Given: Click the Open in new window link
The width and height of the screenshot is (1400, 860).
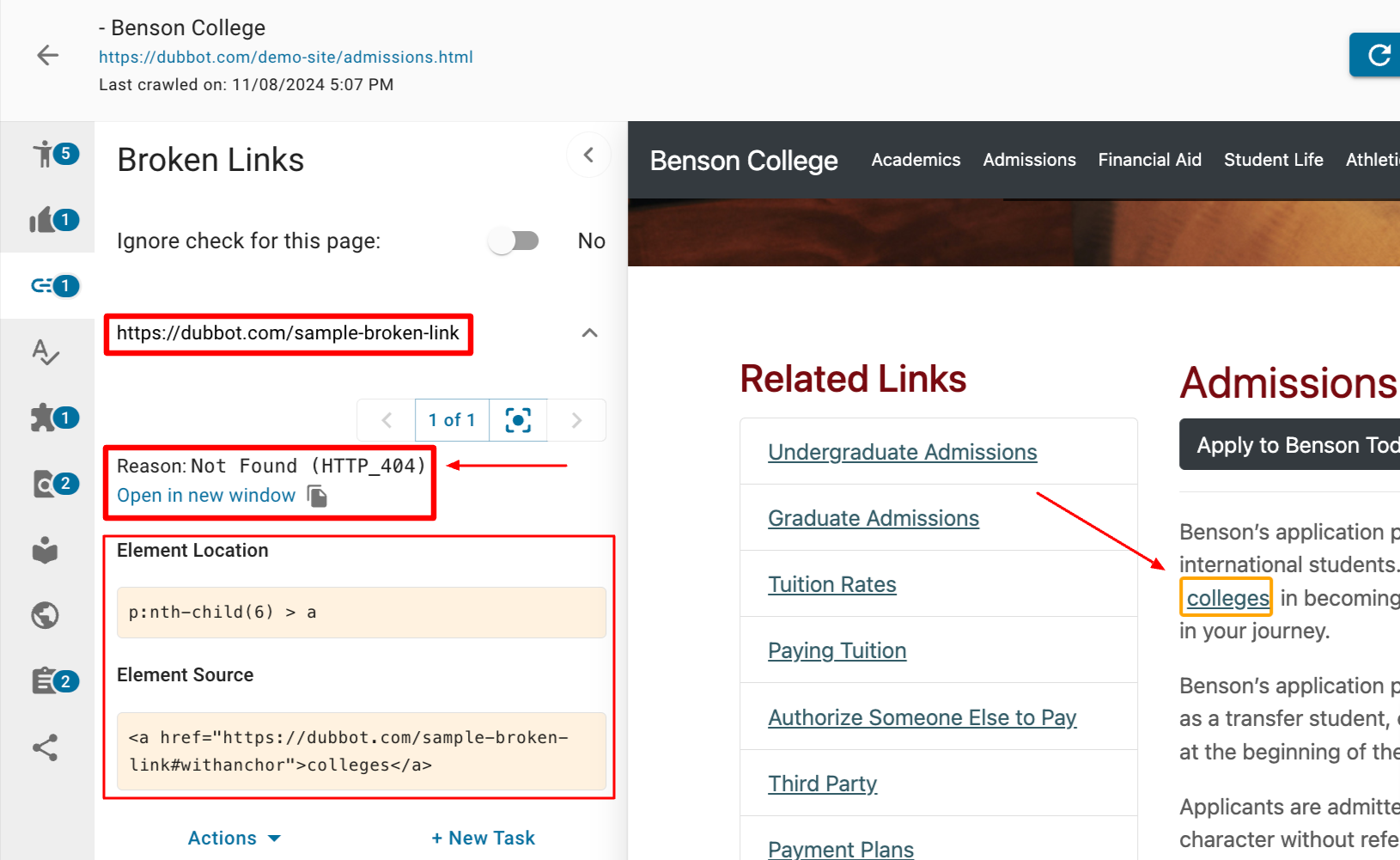Looking at the screenshot, I should (x=206, y=496).
